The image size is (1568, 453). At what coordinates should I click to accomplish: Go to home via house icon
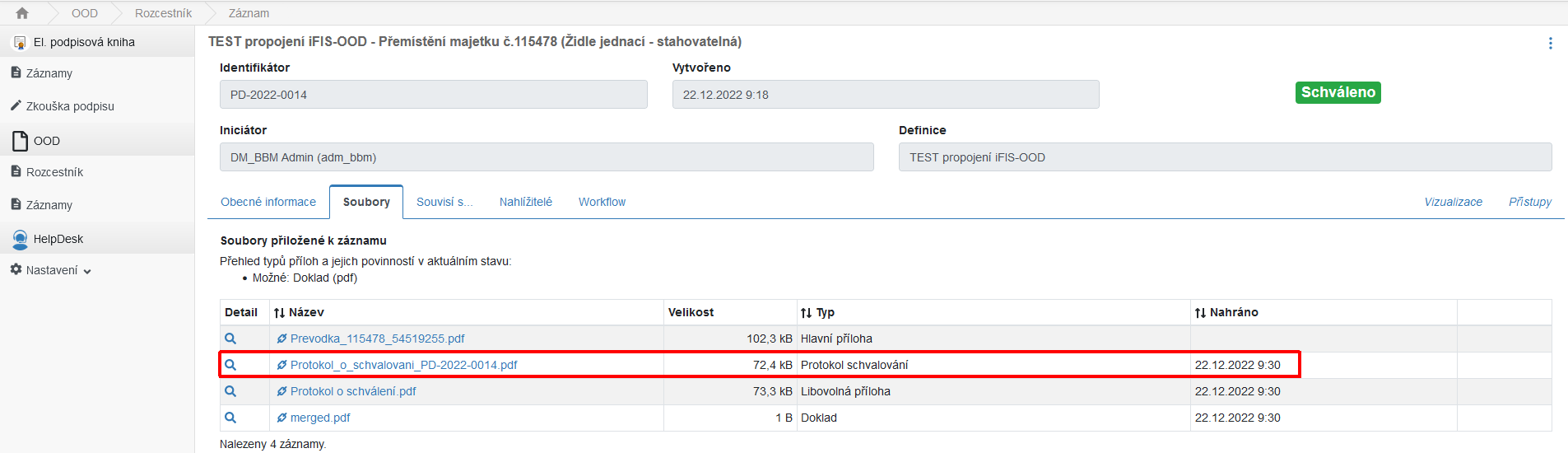pos(22,13)
